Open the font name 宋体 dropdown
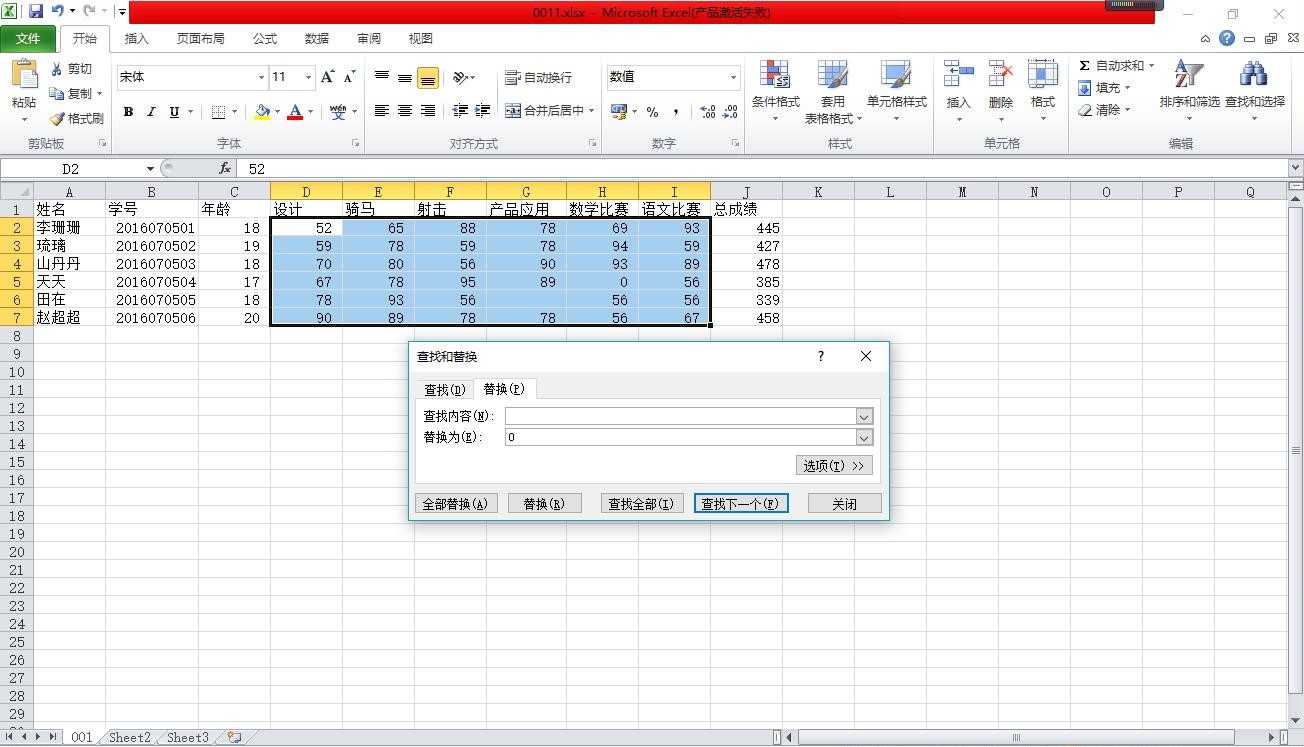 click(261, 77)
